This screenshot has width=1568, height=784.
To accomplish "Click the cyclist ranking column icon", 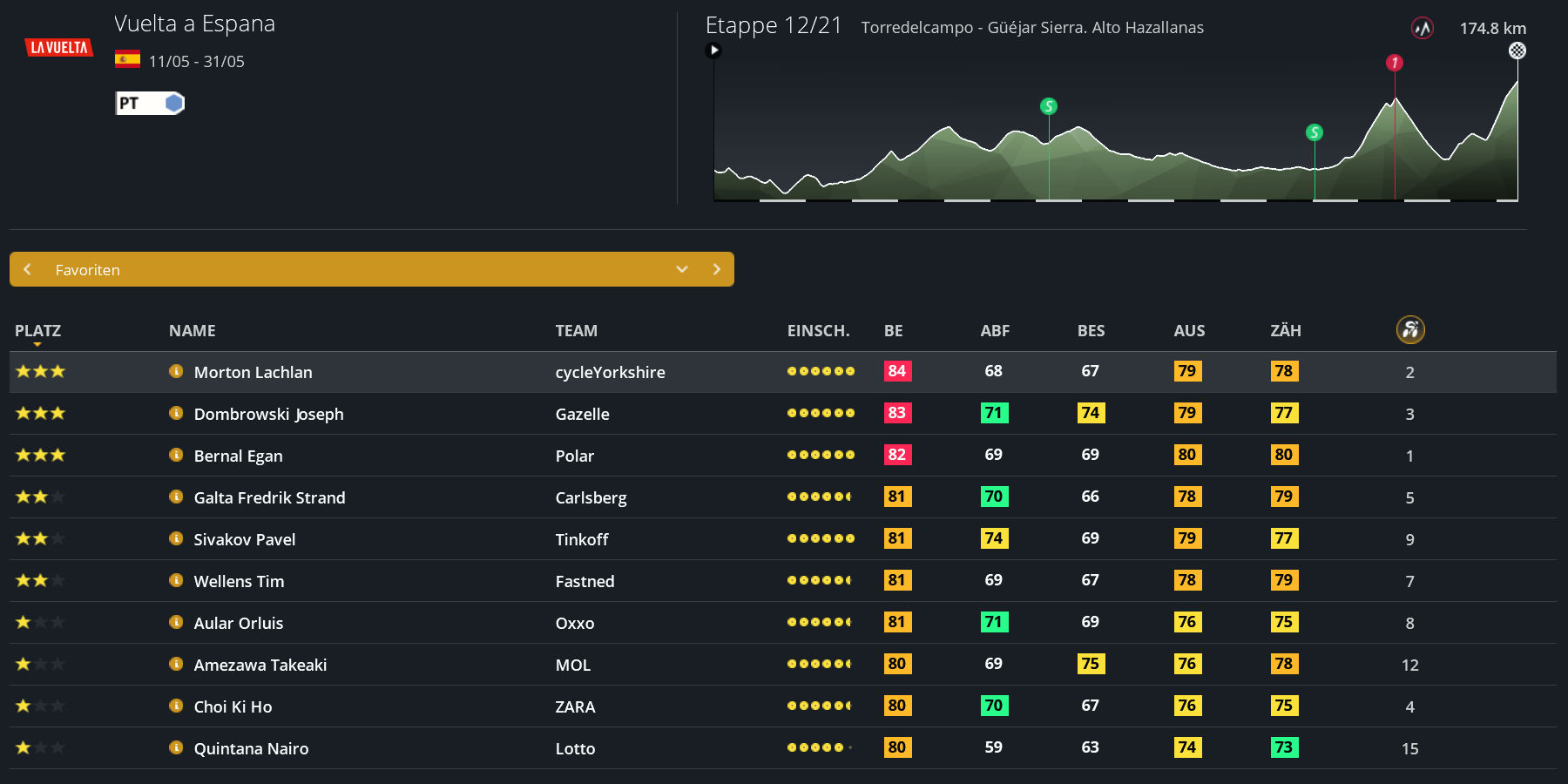I will [1409, 329].
